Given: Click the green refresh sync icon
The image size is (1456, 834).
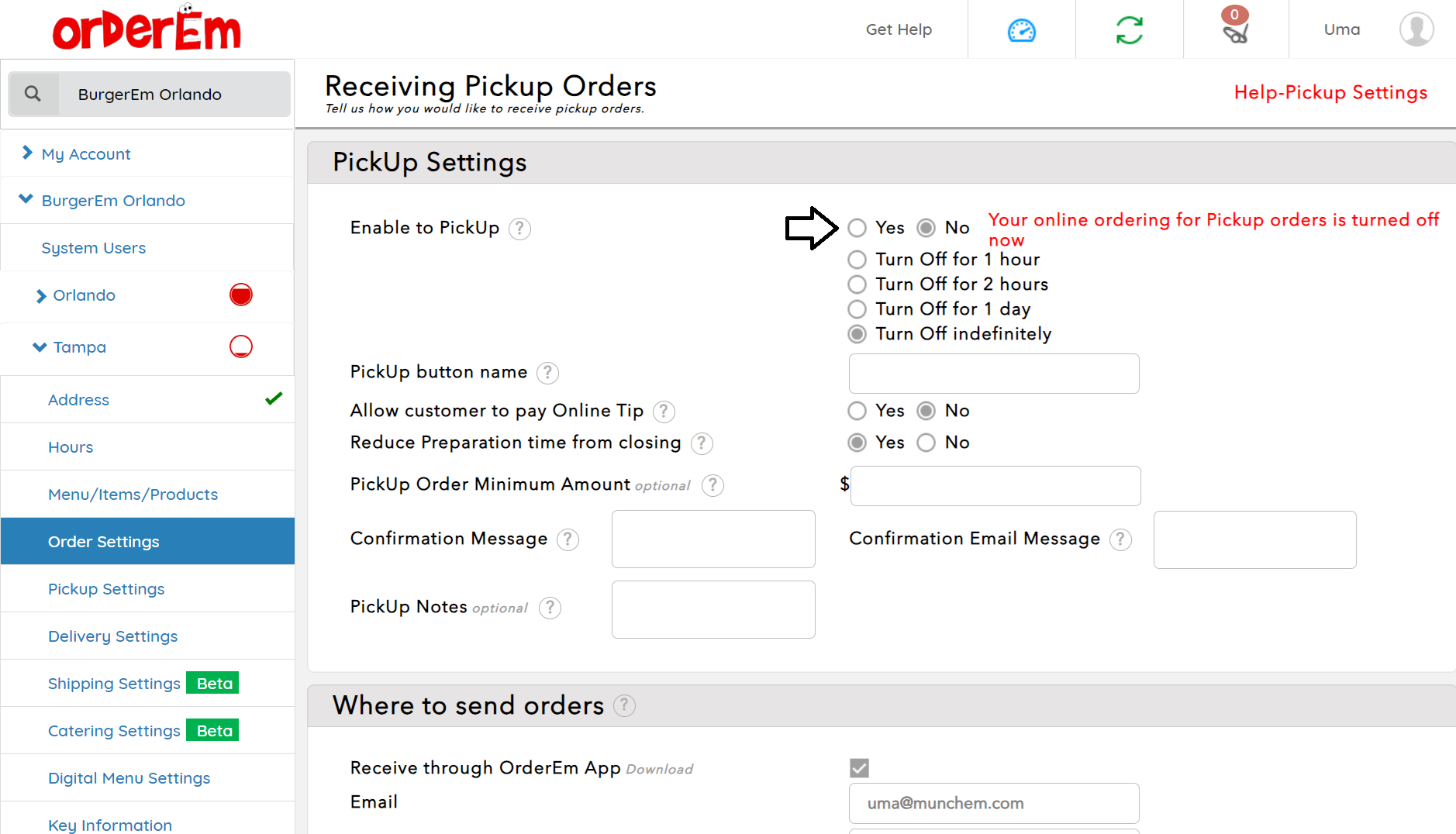Looking at the screenshot, I should pyautogui.click(x=1129, y=30).
